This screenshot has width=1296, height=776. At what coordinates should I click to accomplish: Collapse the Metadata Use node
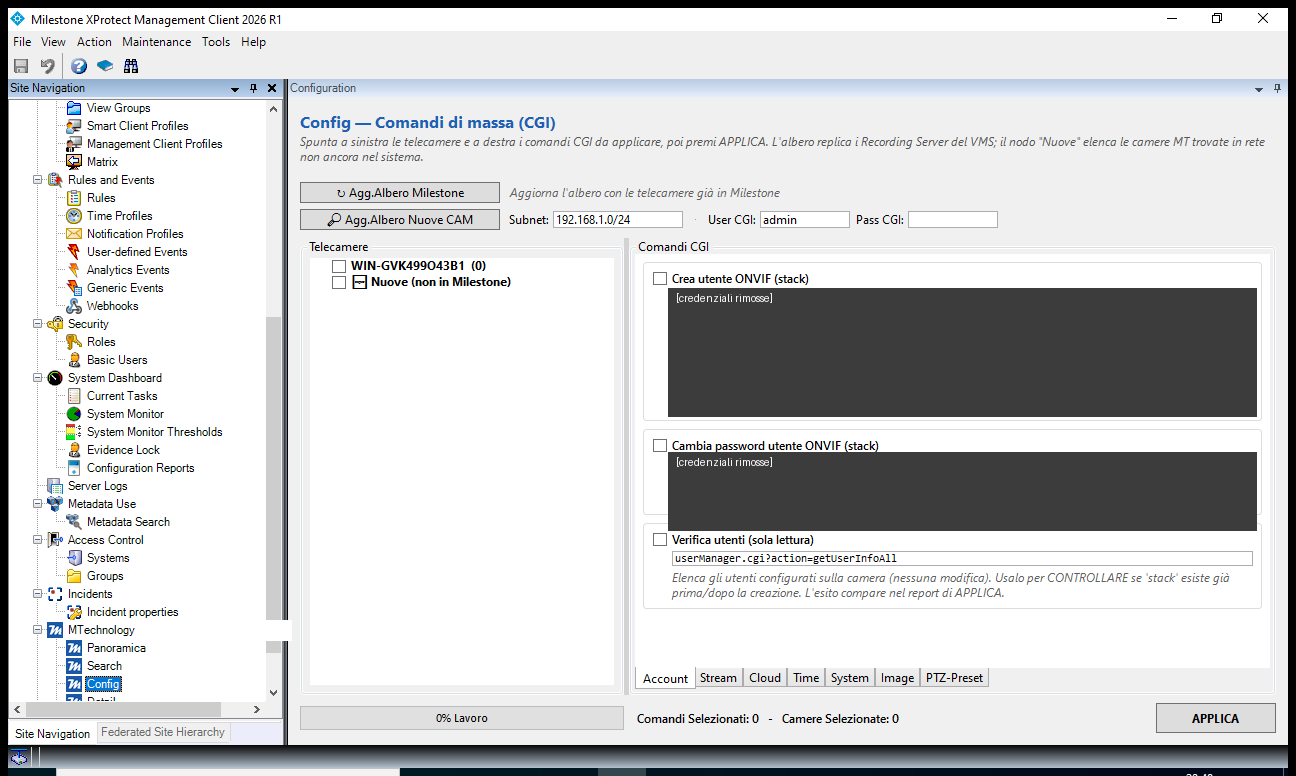(x=38, y=504)
